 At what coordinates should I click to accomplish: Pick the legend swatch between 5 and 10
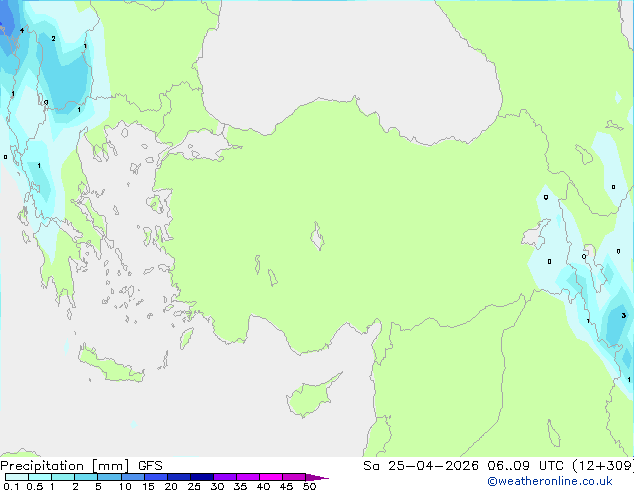click(110, 477)
